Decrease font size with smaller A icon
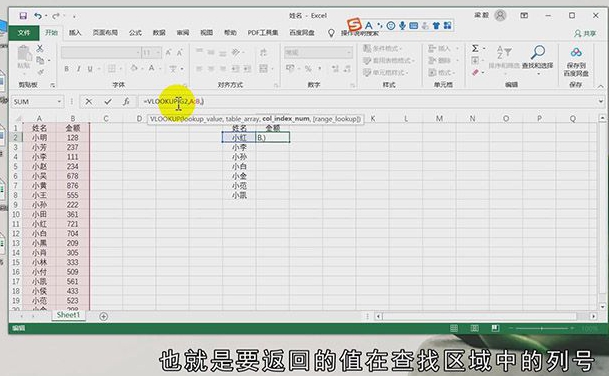The image size is (609, 376). point(180,52)
